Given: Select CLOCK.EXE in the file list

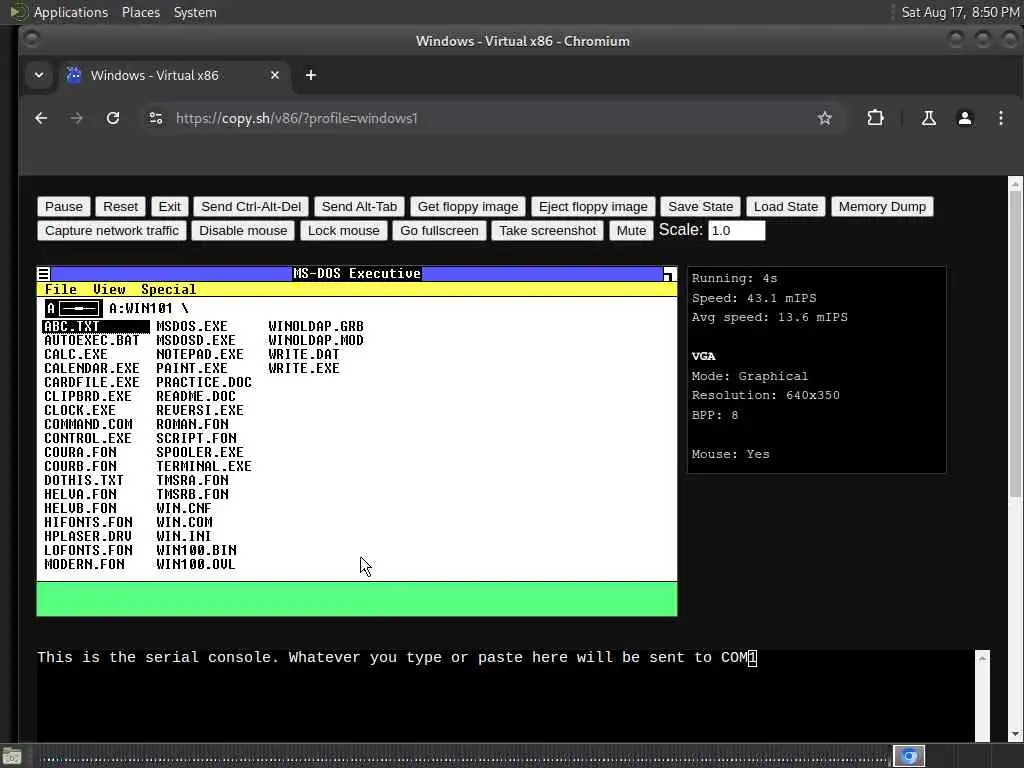Looking at the screenshot, I should point(80,410).
